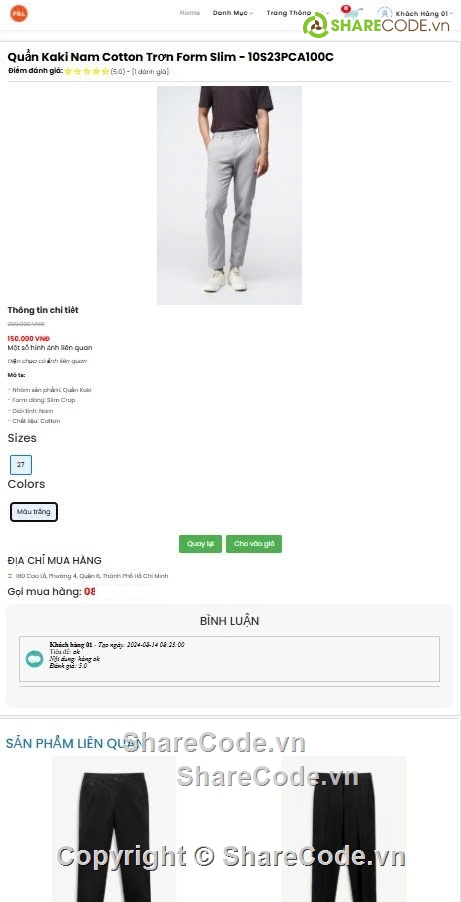
Task: Open the second related black pants product
Action: pyautogui.click(x=344, y=828)
